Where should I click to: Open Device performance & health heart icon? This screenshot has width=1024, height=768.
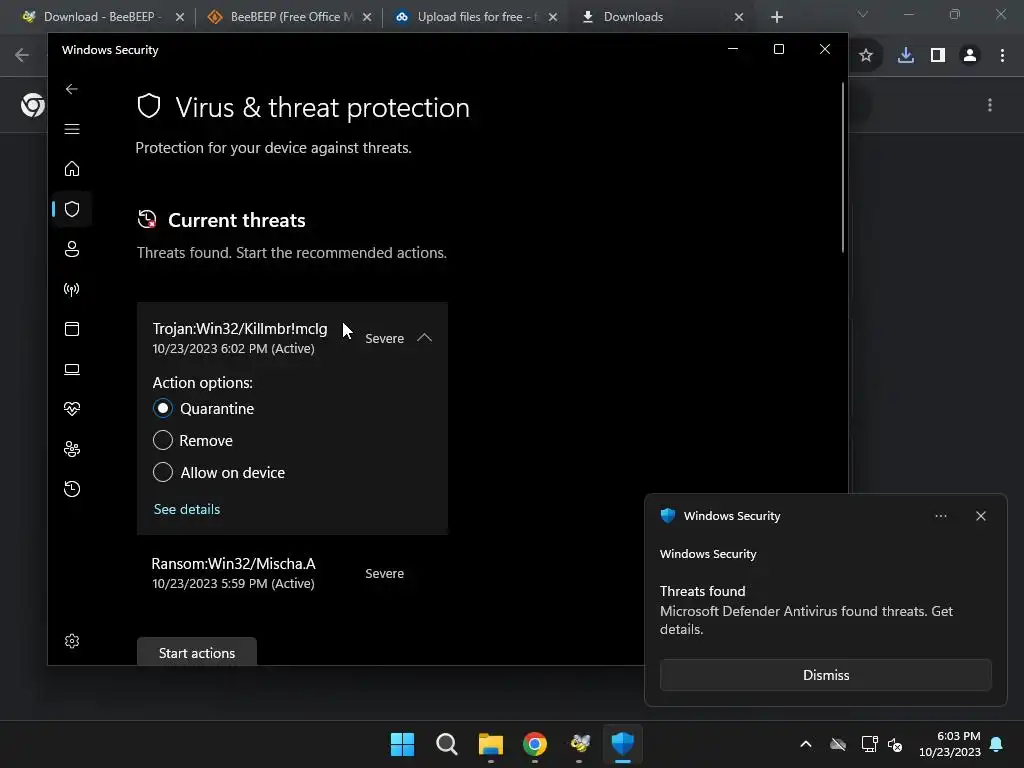pos(72,409)
